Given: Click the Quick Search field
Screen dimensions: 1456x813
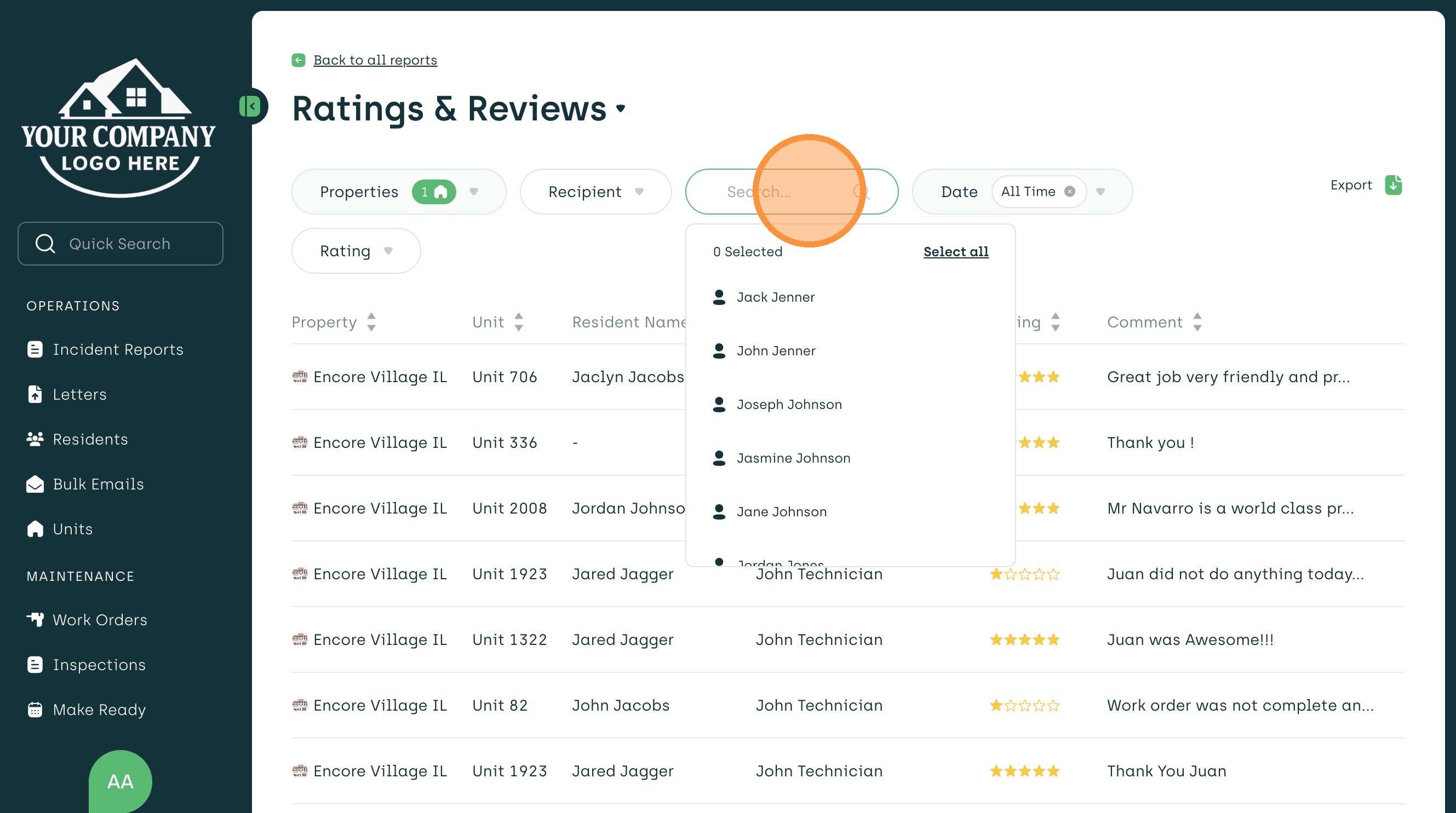Looking at the screenshot, I should click(x=120, y=244).
